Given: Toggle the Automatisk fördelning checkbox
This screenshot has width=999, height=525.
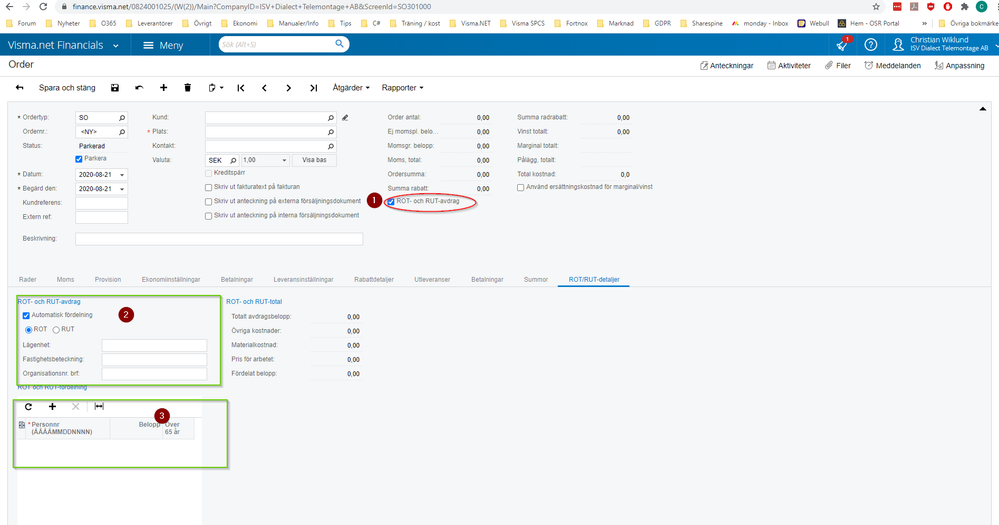Looking at the screenshot, I should point(26,315).
